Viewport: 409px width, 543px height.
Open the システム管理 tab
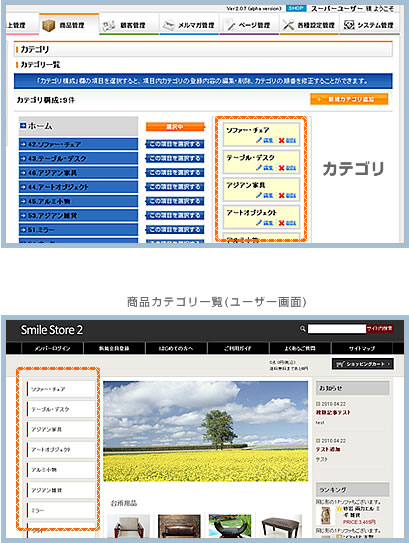click(370, 25)
